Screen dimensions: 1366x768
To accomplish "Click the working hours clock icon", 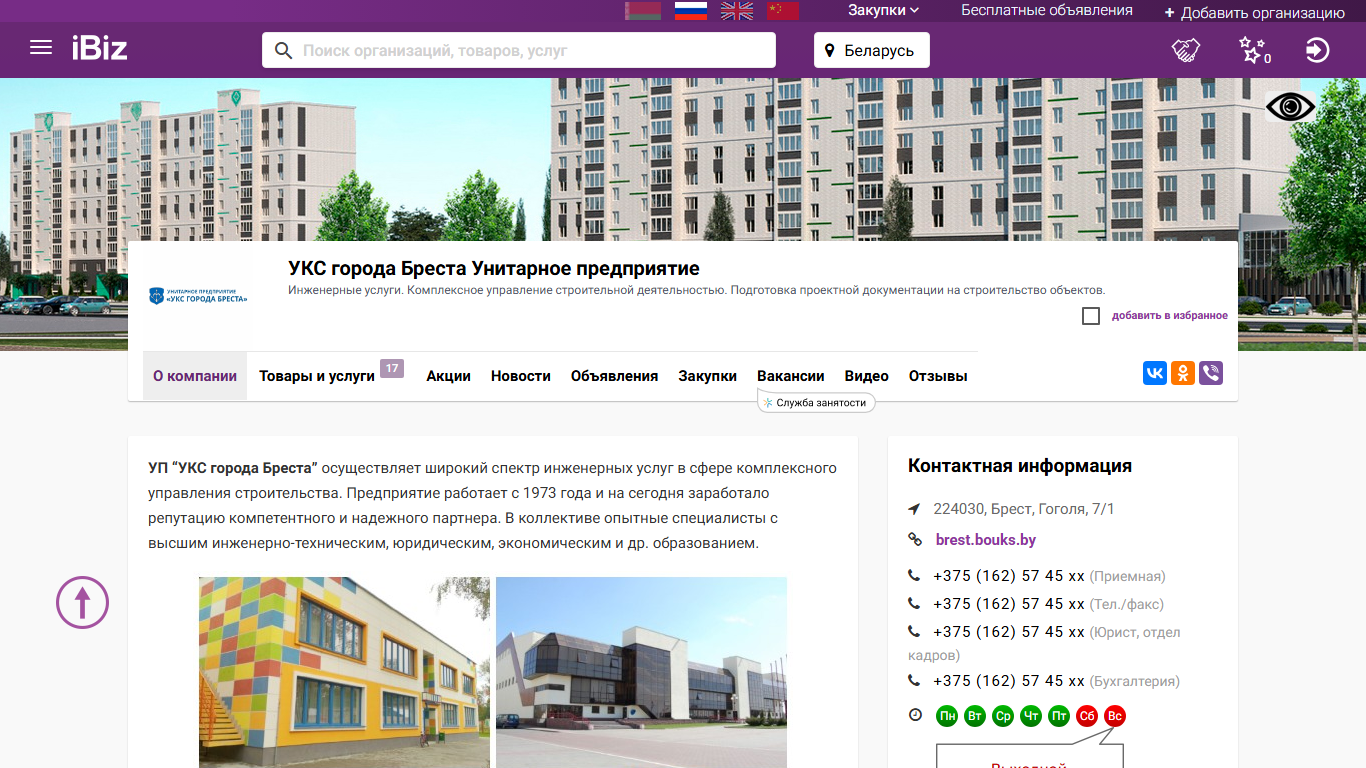I will [x=915, y=715].
